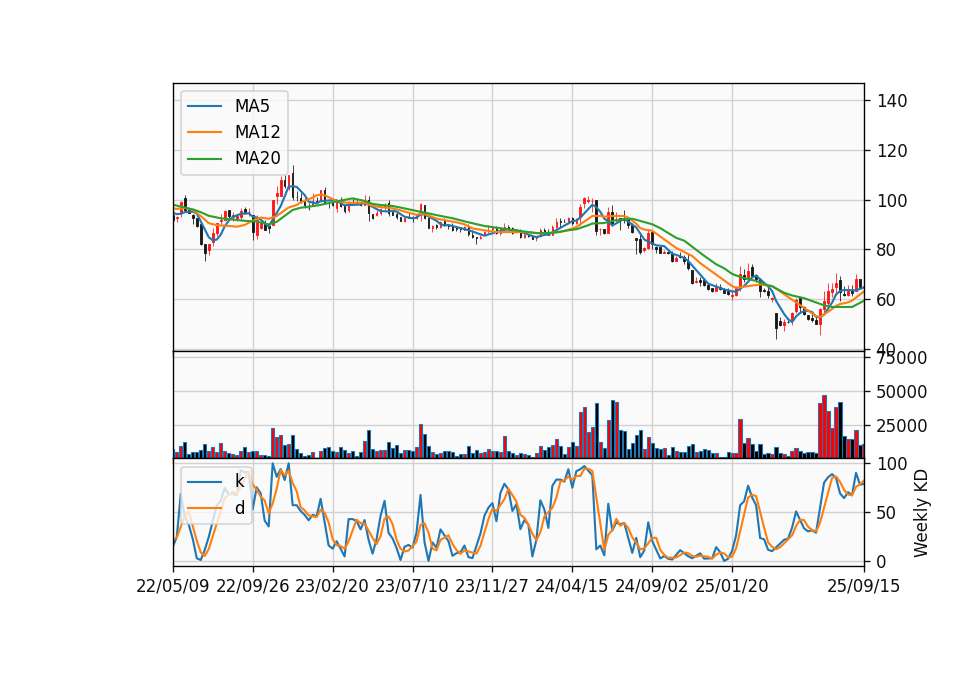This screenshot has height=690, width=960.
Task: Click the 80 price axis label
Action: [887, 250]
